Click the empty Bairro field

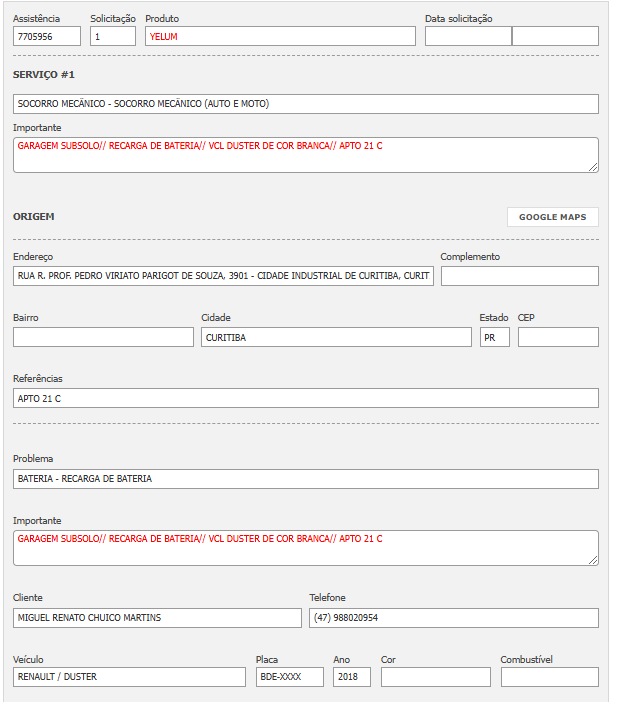(x=103, y=337)
